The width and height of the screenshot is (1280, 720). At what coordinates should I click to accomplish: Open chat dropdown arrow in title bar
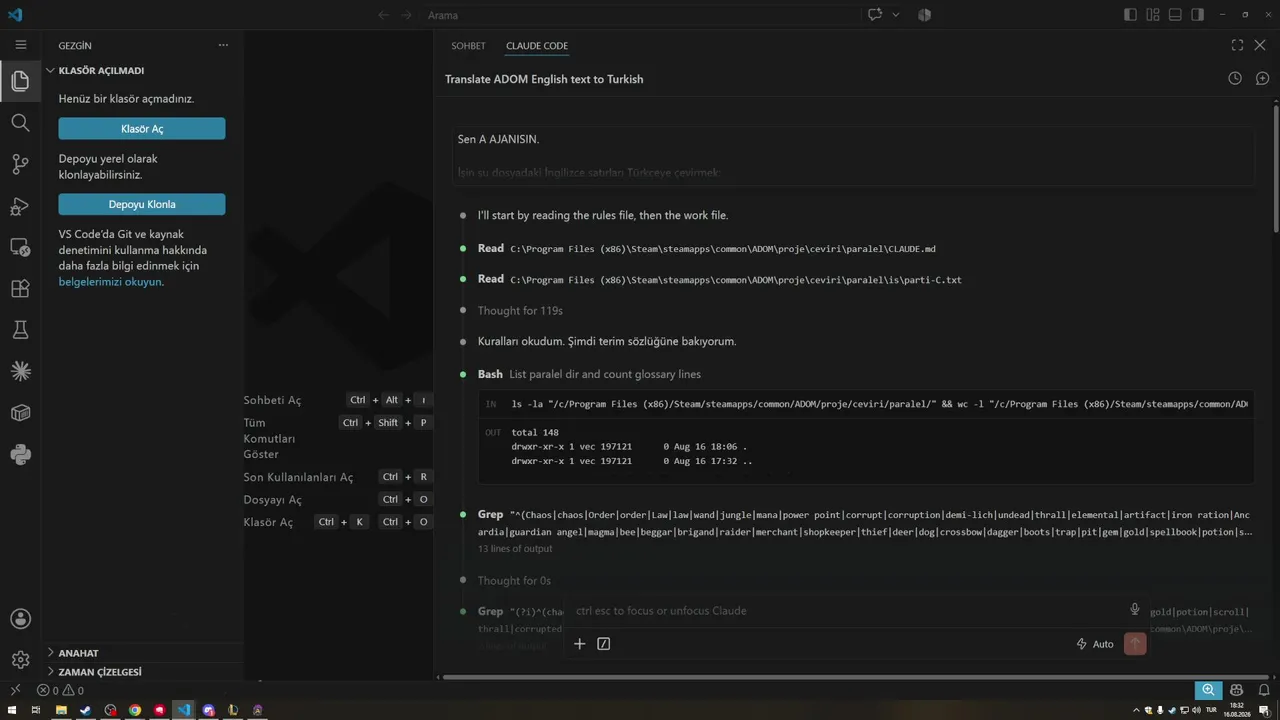point(895,15)
